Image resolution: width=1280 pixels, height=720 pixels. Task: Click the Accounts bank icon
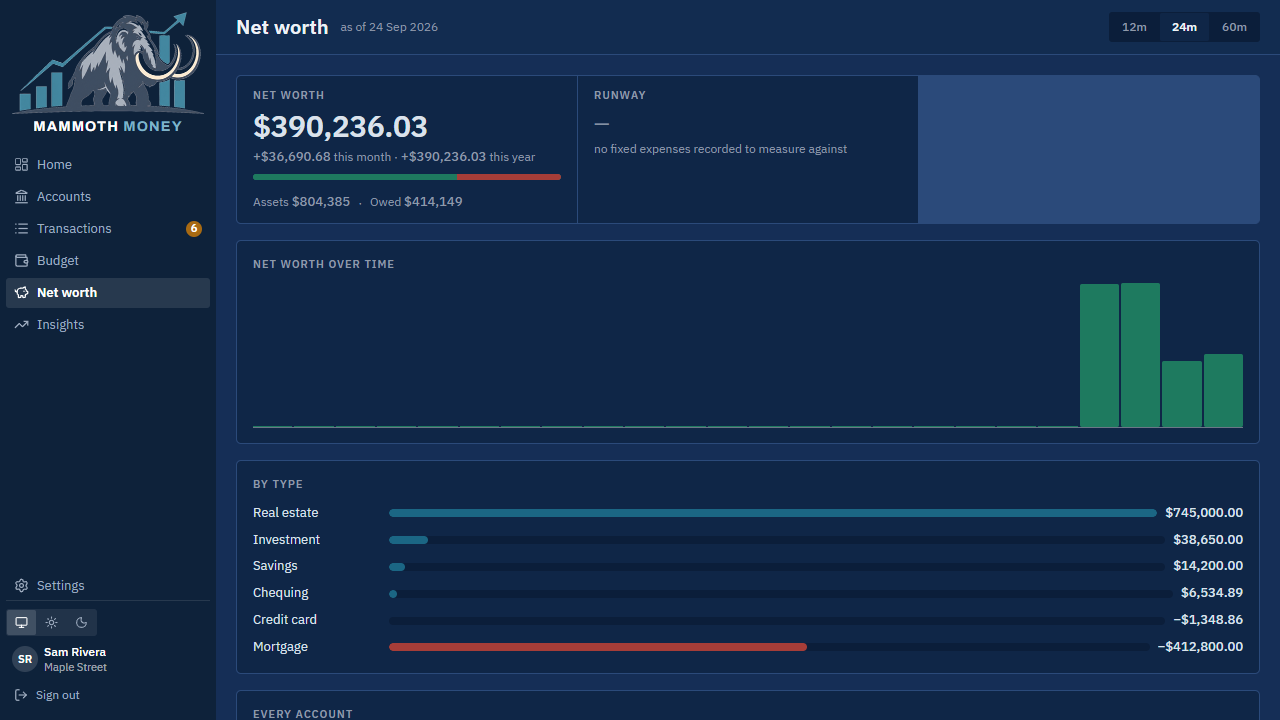click(x=22, y=197)
